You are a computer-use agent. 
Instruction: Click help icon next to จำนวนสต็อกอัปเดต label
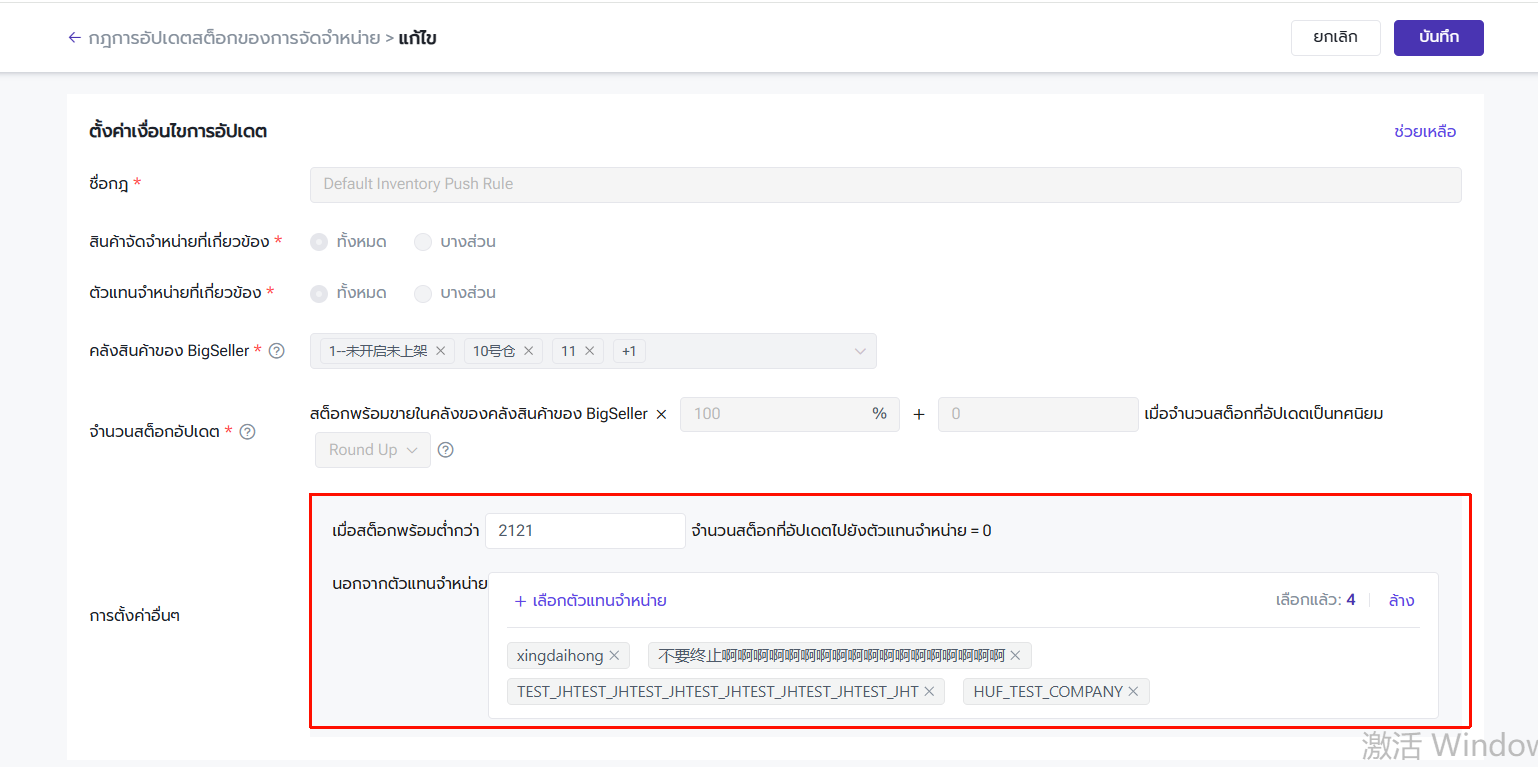click(x=248, y=432)
